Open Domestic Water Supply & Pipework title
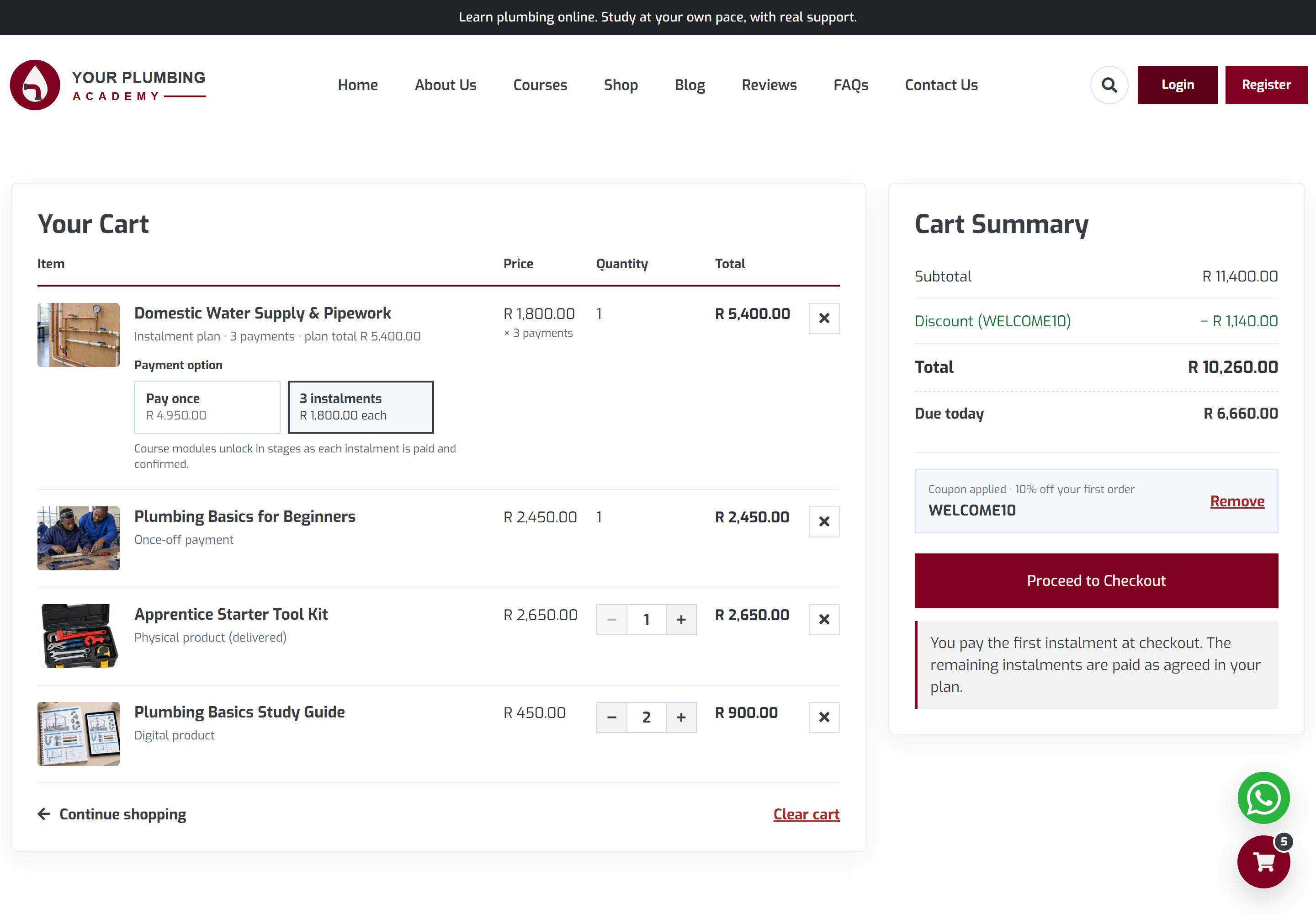The width and height of the screenshot is (1316, 914). [262, 313]
